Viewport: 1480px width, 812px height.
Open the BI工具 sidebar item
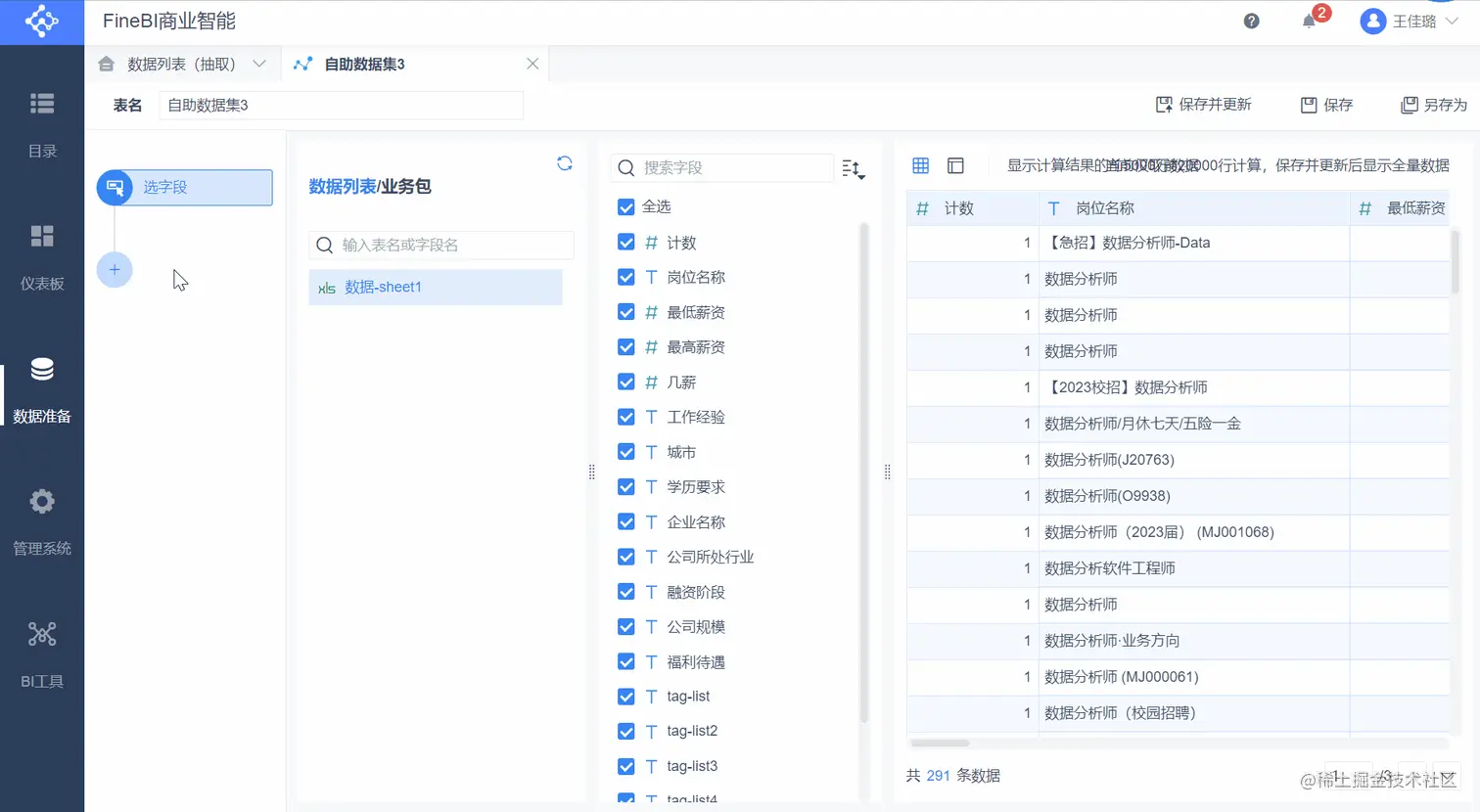[x=42, y=655]
